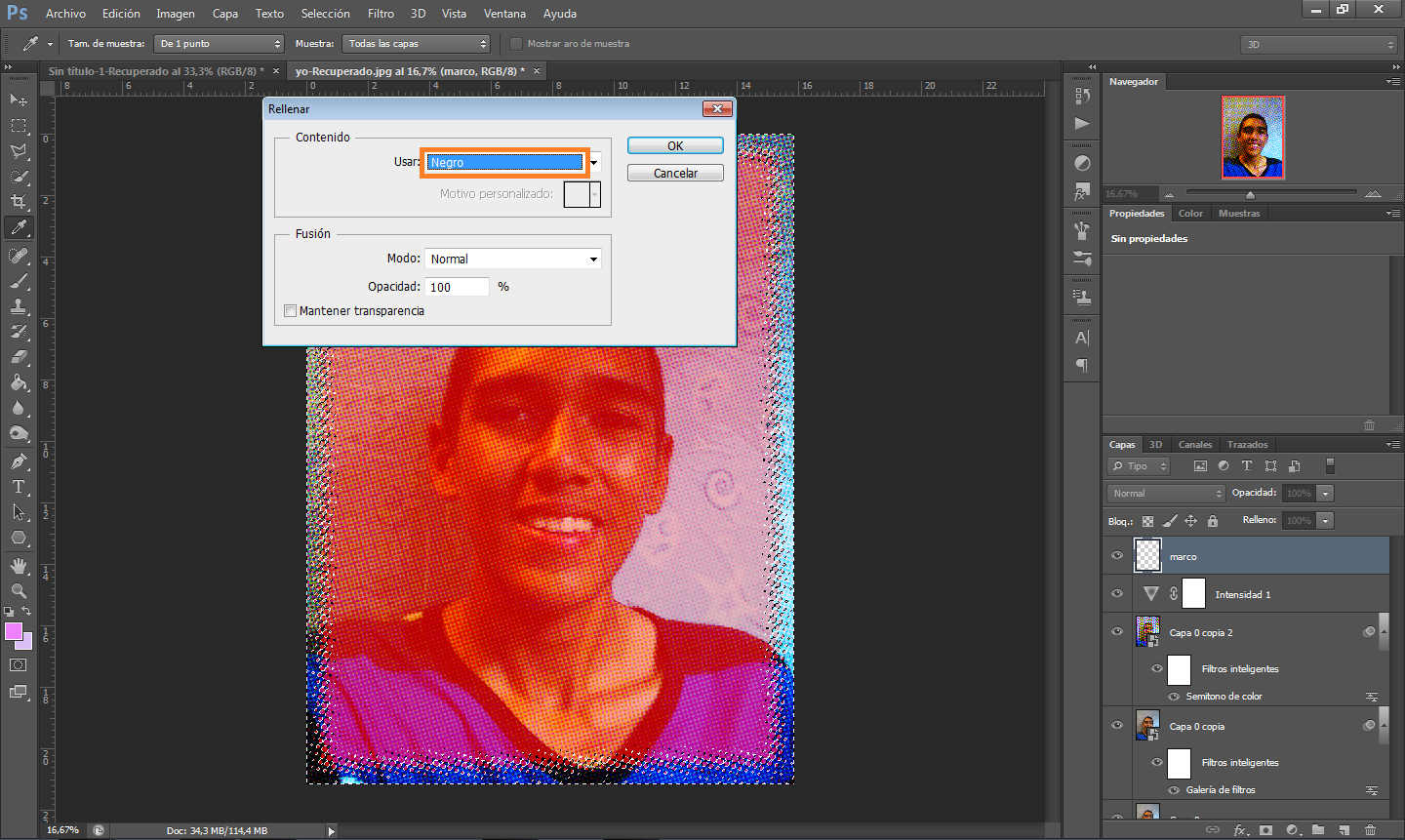This screenshot has width=1405, height=840.
Task: Open the Imagen menu
Action: (176, 14)
